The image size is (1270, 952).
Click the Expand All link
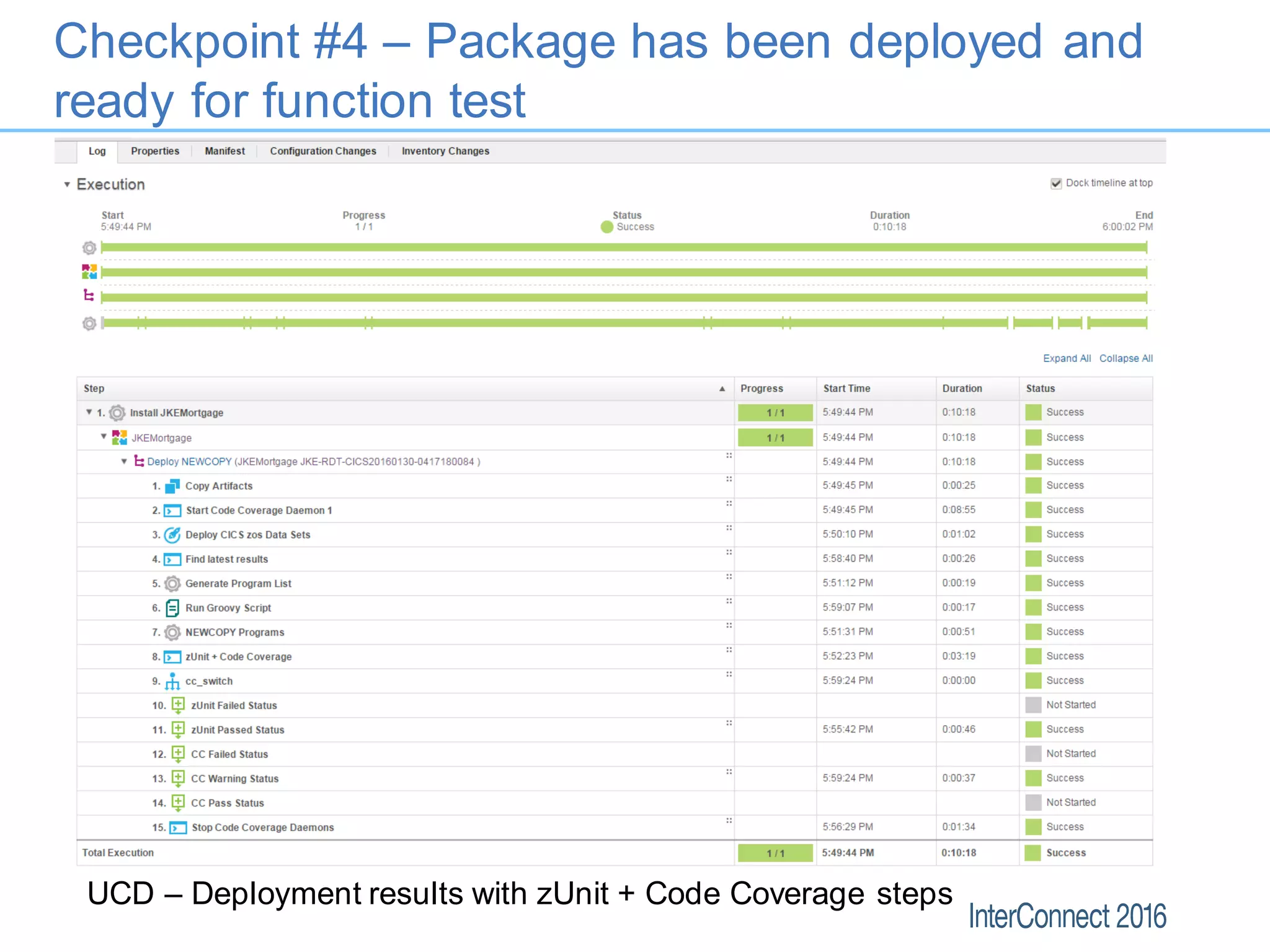pos(1067,358)
